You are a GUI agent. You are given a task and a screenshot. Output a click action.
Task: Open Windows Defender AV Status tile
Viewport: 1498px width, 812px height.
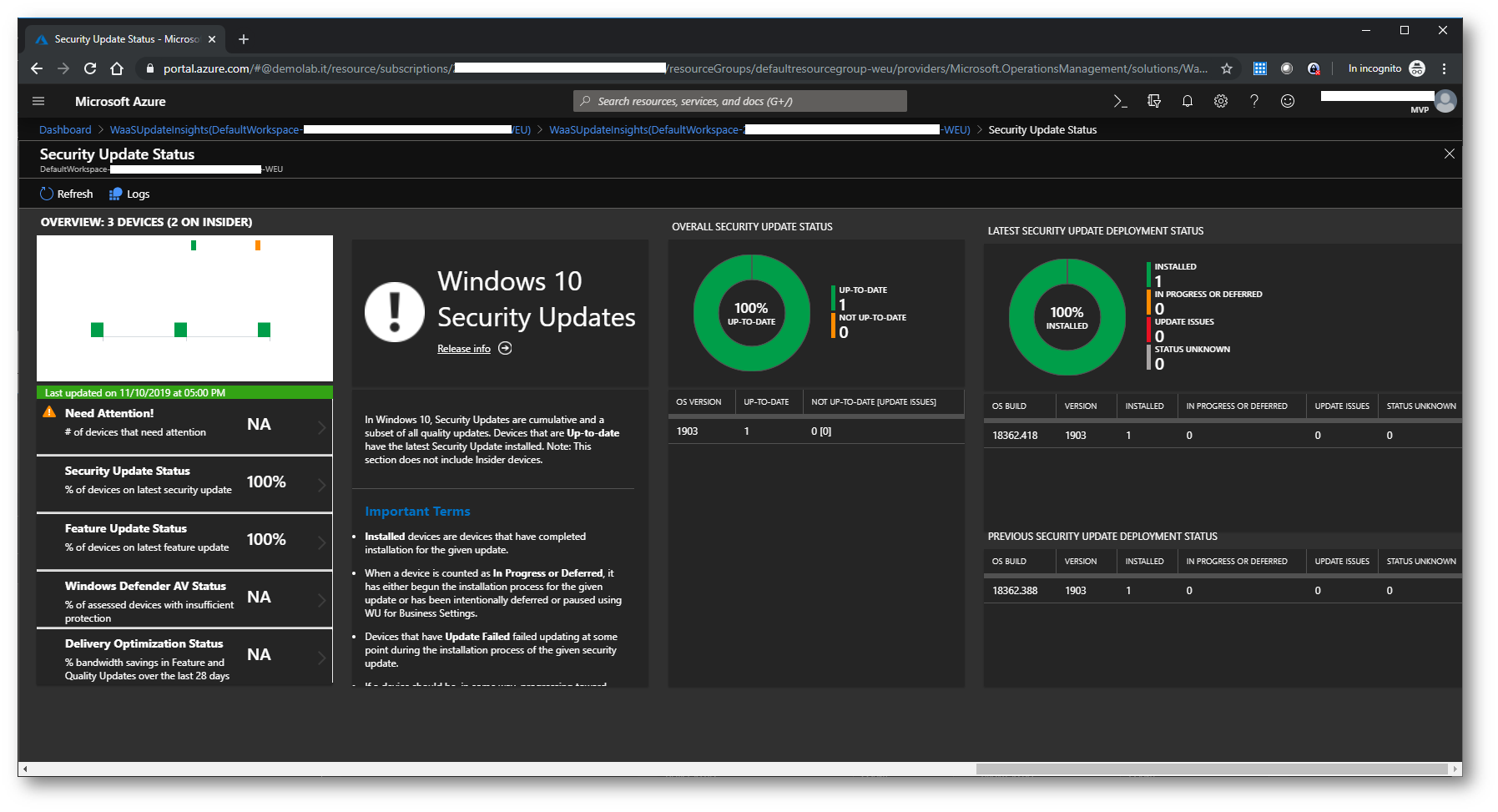[x=184, y=599]
